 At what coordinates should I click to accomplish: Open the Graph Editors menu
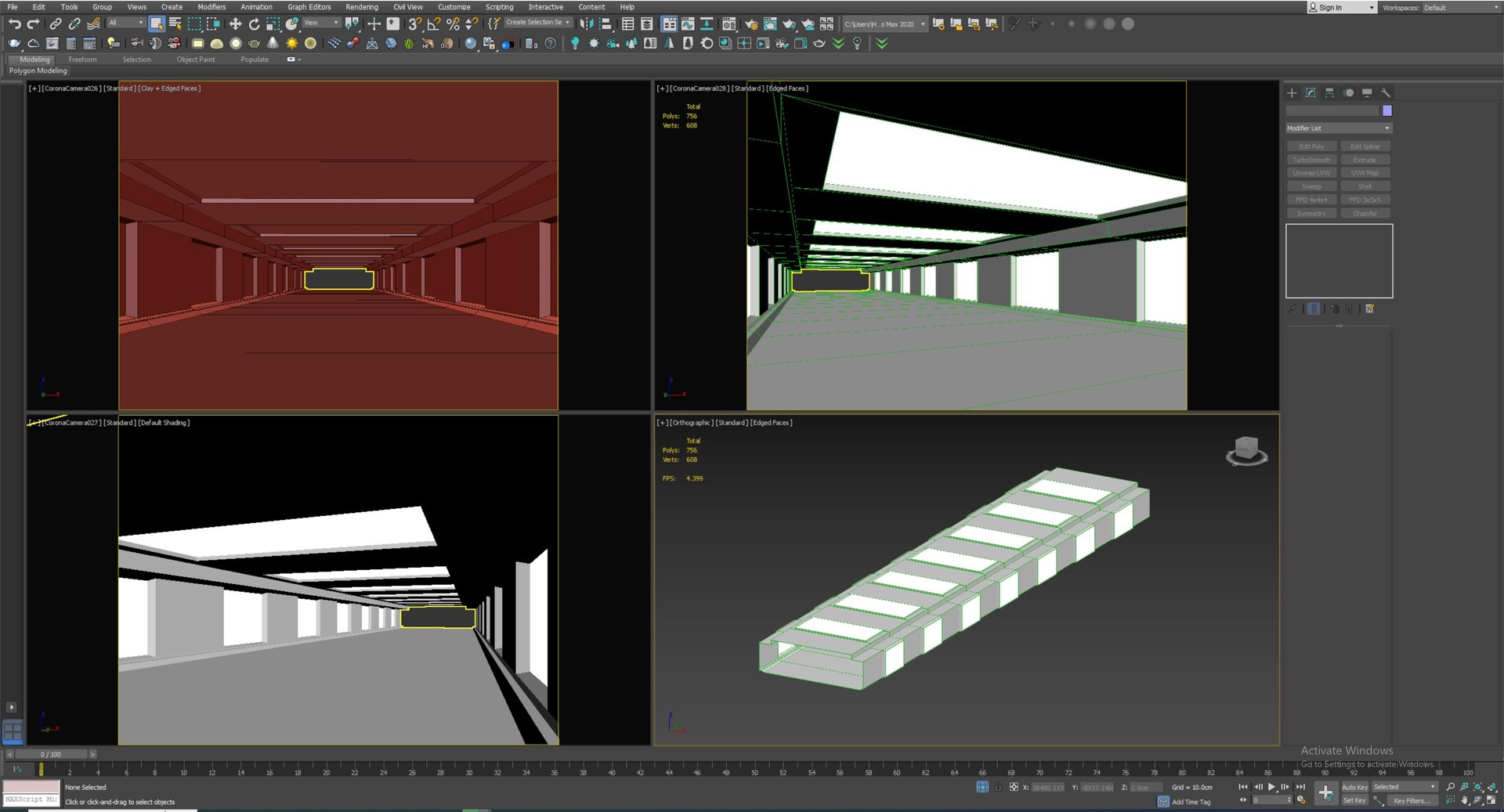pyautogui.click(x=309, y=7)
